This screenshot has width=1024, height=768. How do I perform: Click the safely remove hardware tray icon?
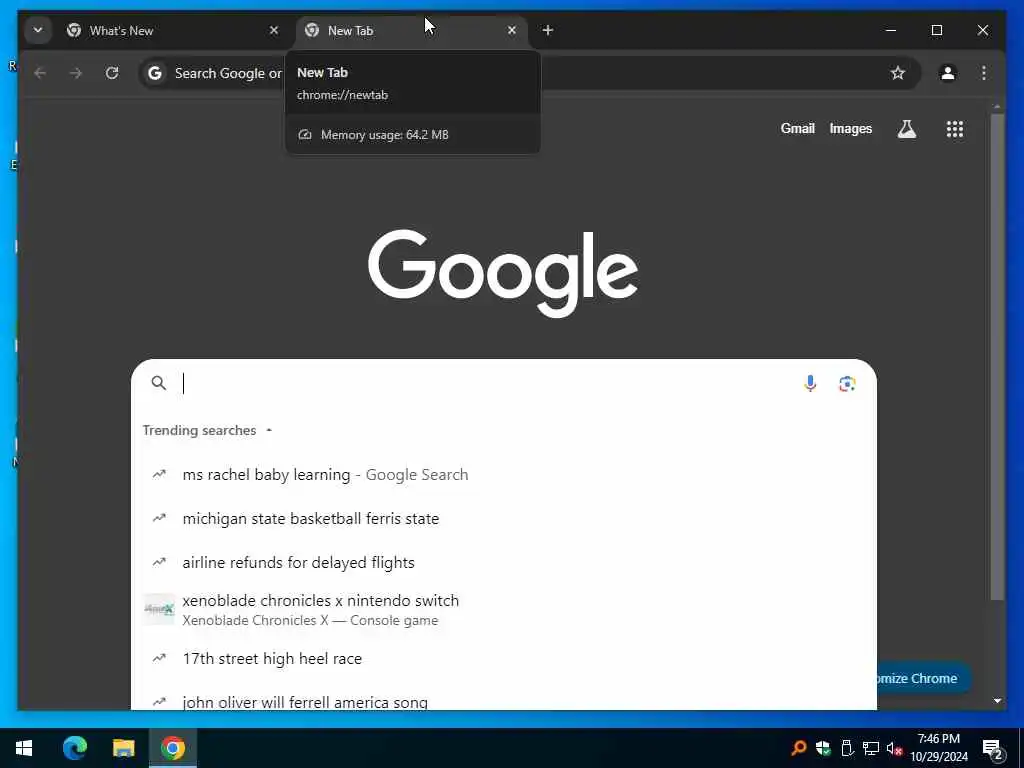tap(846, 748)
